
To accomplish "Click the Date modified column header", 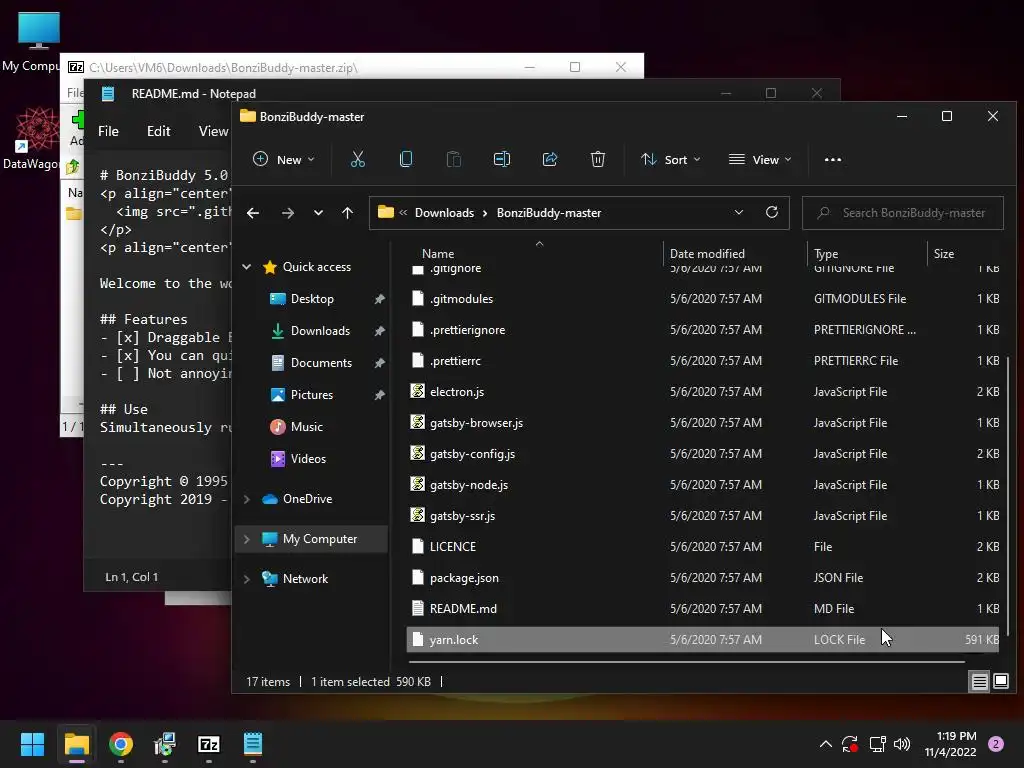I will 707,253.
